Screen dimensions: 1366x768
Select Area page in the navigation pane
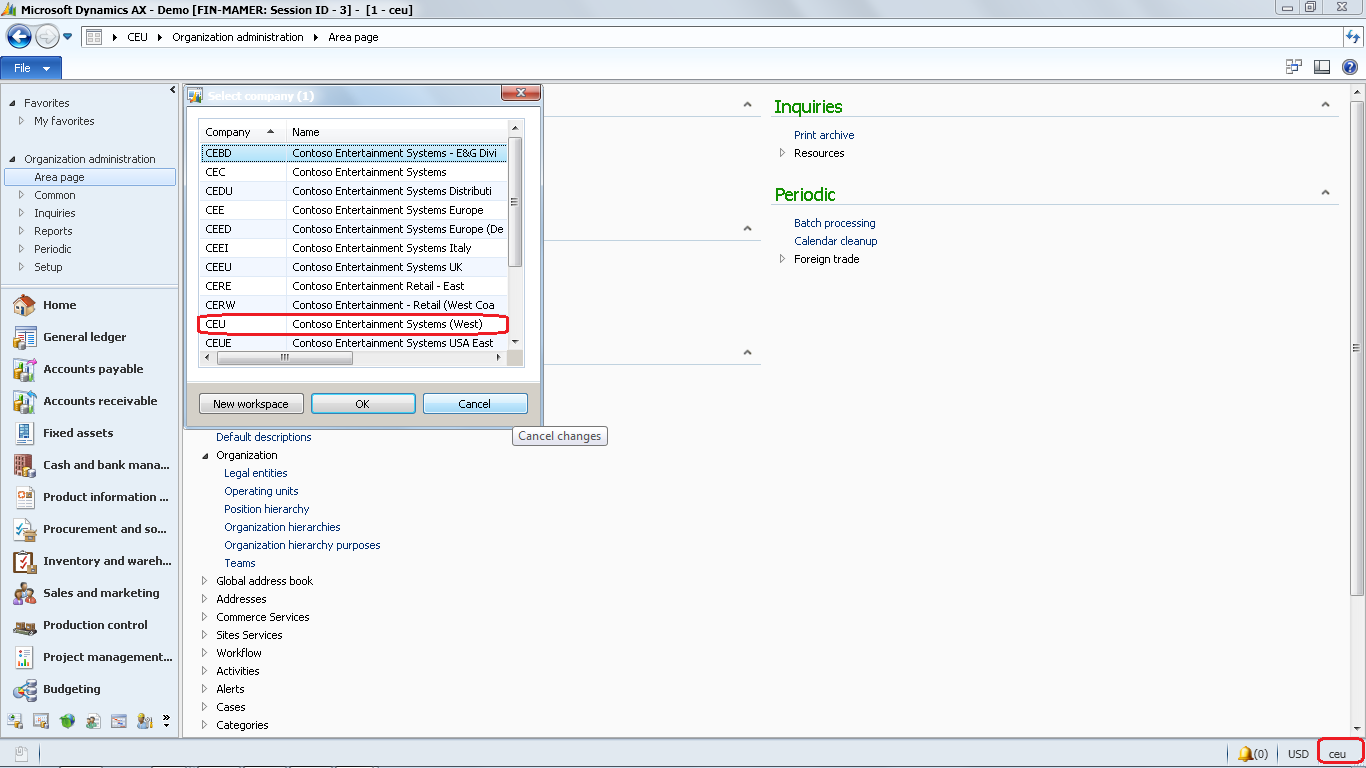(90, 177)
